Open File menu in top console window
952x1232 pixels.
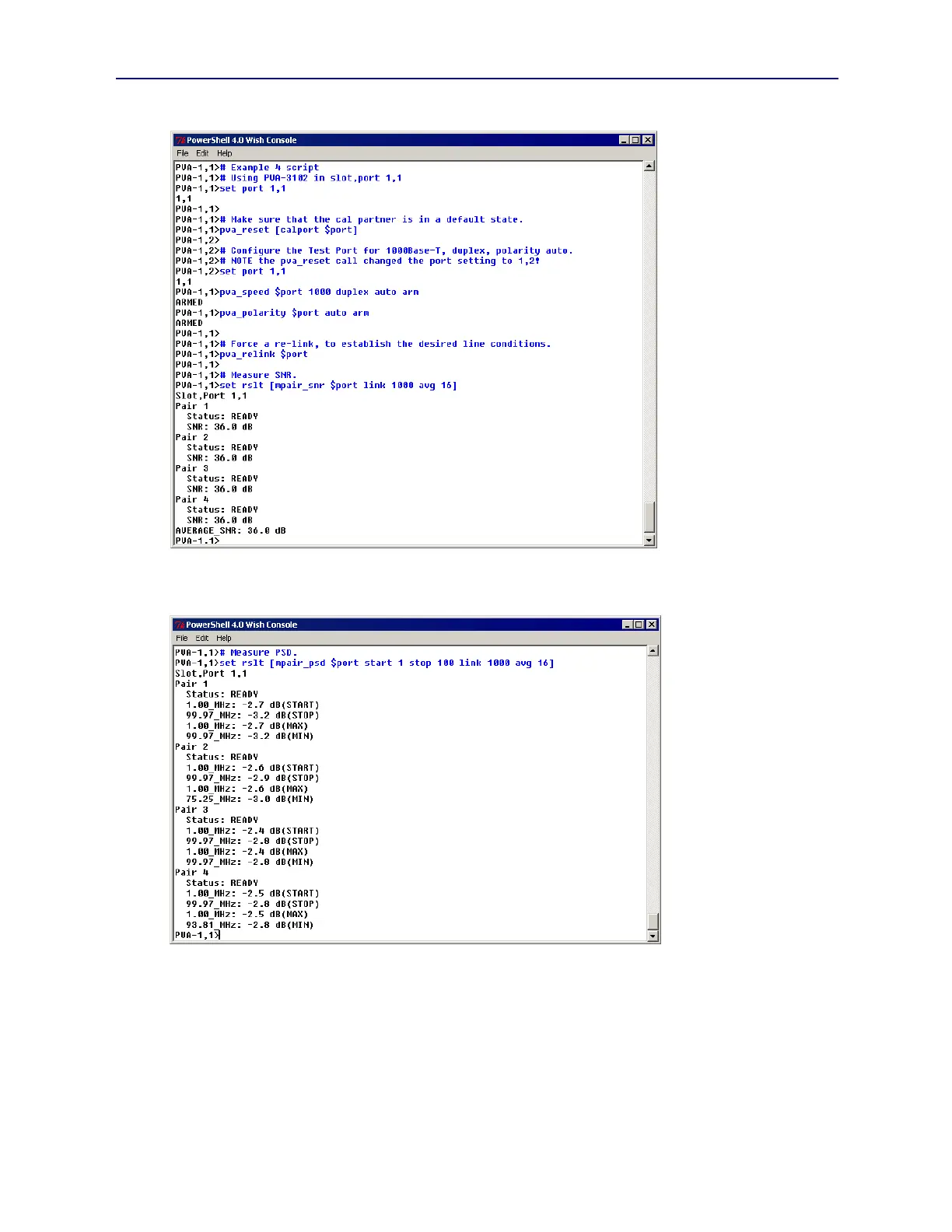tap(183, 153)
